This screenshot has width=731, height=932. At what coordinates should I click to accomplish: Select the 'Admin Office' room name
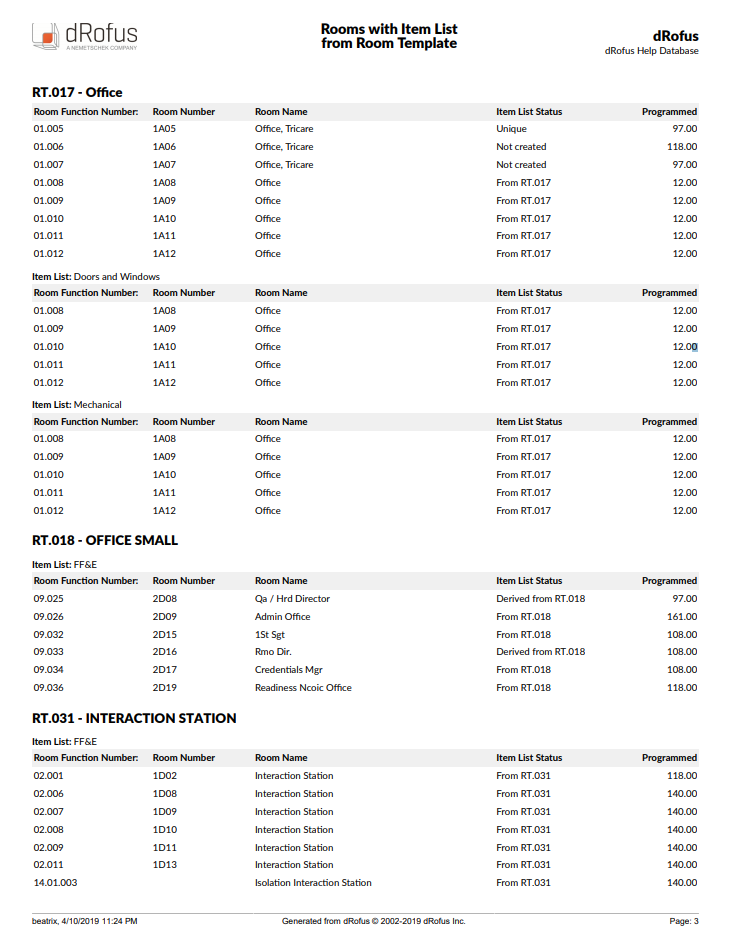[x=283, y=617]
